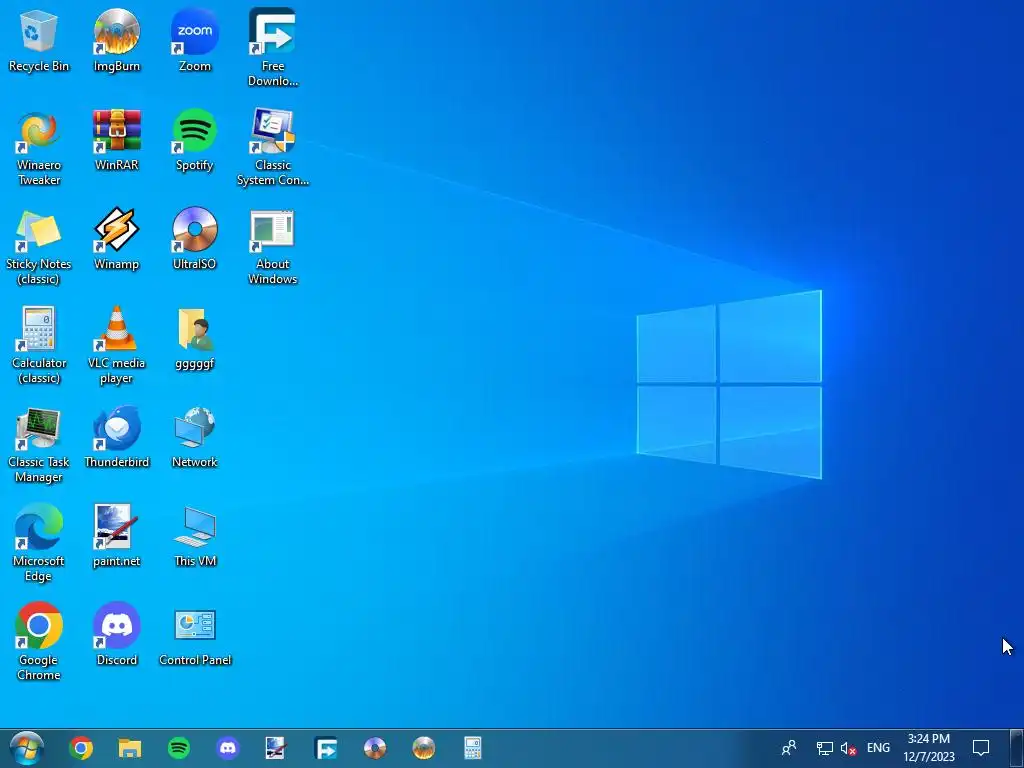This screenshot has width=1024, height=768.
Task: Select the UltraISO desktop shortcut
Action: (x=195, y=239)
